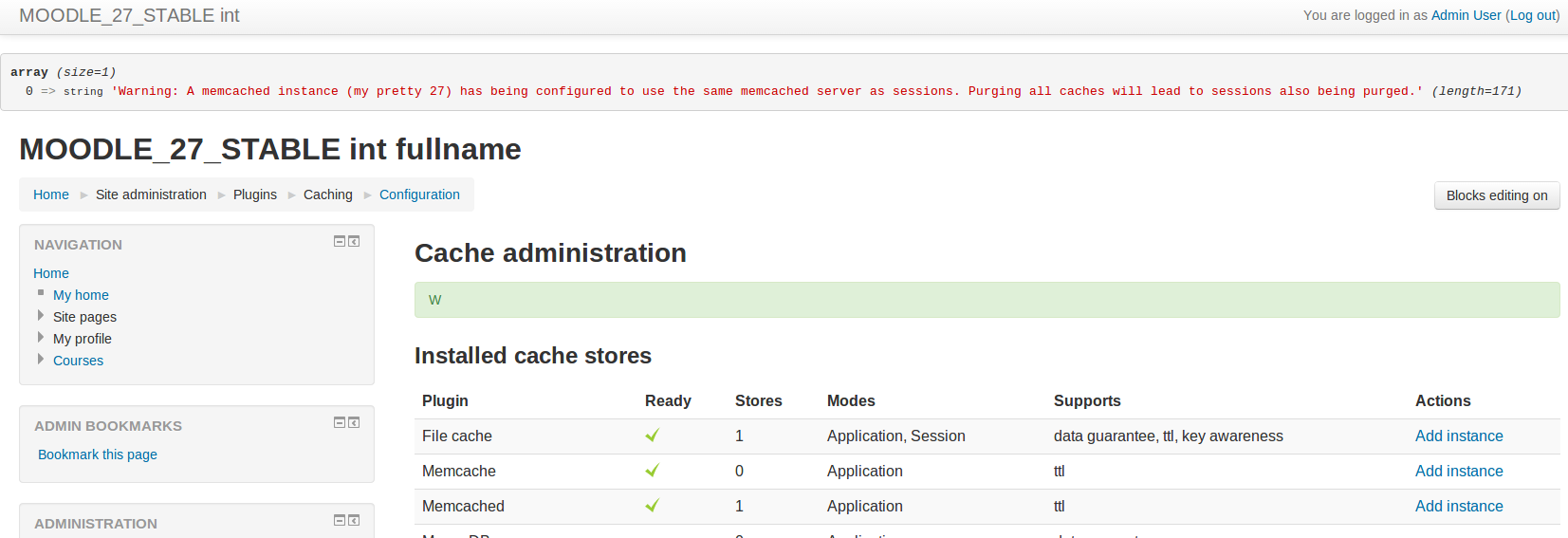Click the Supports column header
1568x538 pixels.
tap(1087, 400)
